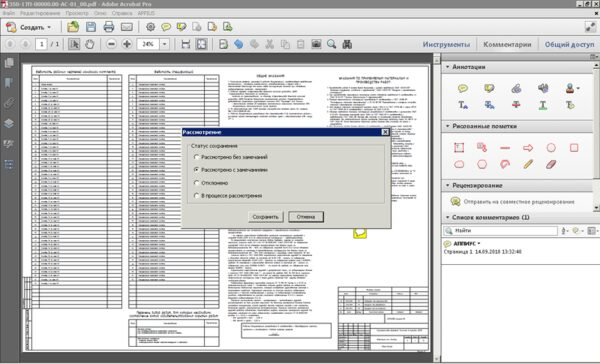
Task: Collapse the Список комментариев section
Action: 448,217
